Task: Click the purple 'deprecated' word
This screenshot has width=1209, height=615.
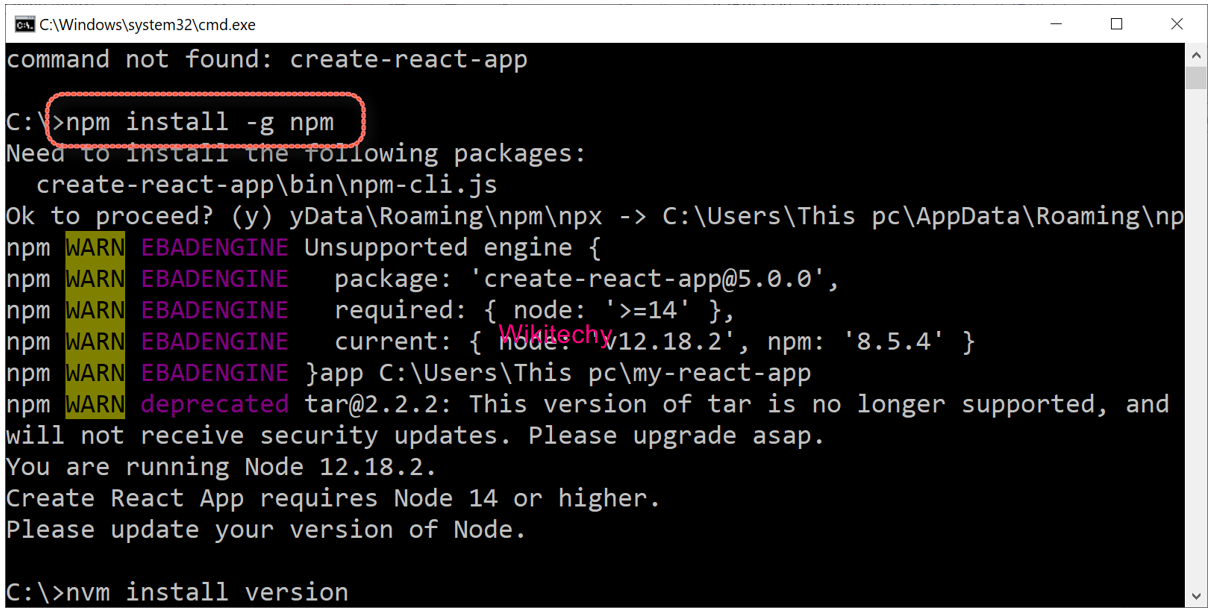Action: pos(214,404)
